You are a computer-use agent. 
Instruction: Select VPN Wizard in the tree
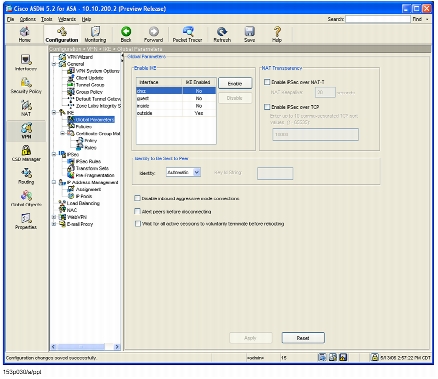[x=80, y=57]
